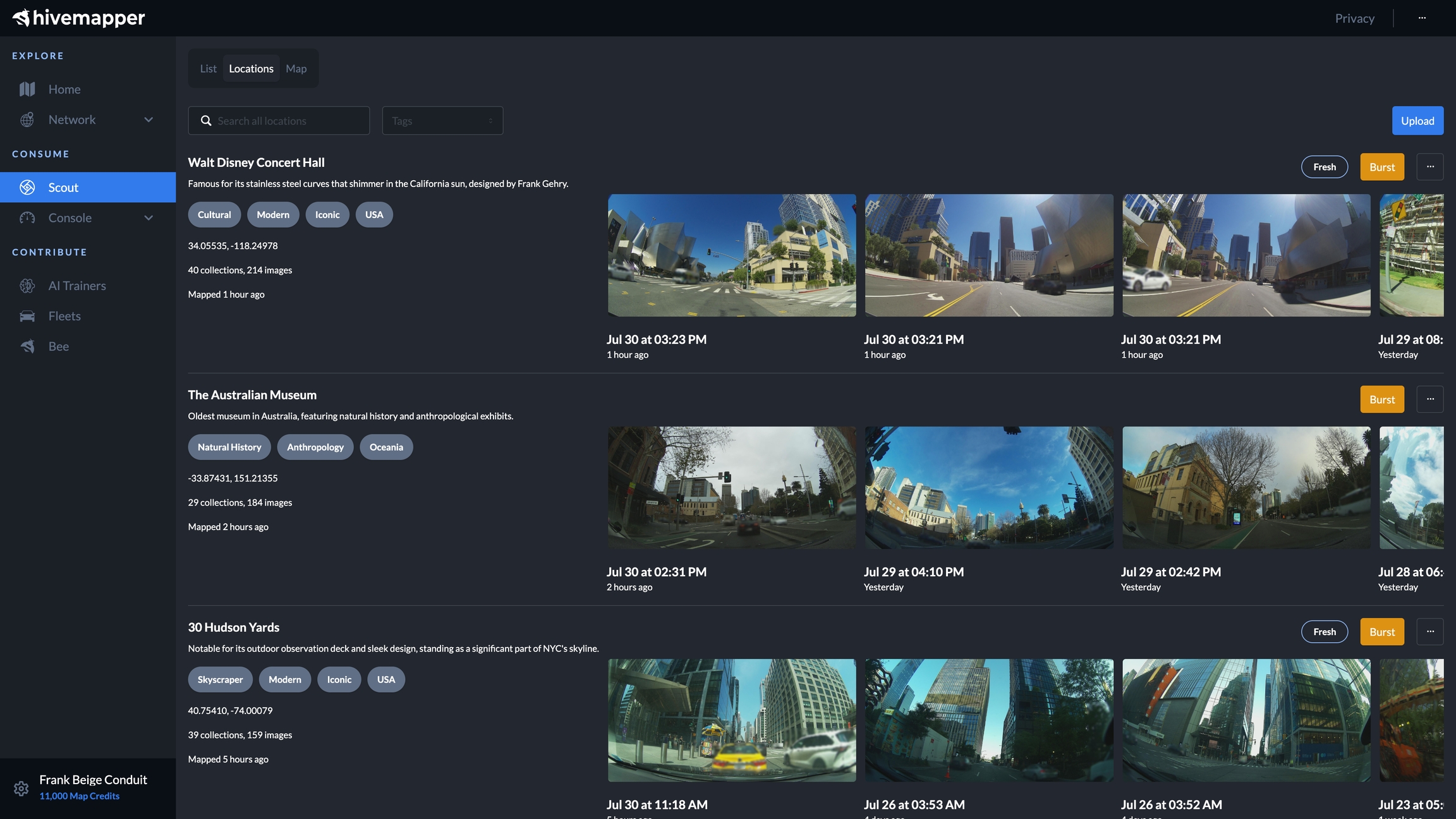Image resolution: width=1456 pixels, height=819 pixels.
Task: Select the Natural History tag
Action: pyautogui.click(x=229, y=447)
